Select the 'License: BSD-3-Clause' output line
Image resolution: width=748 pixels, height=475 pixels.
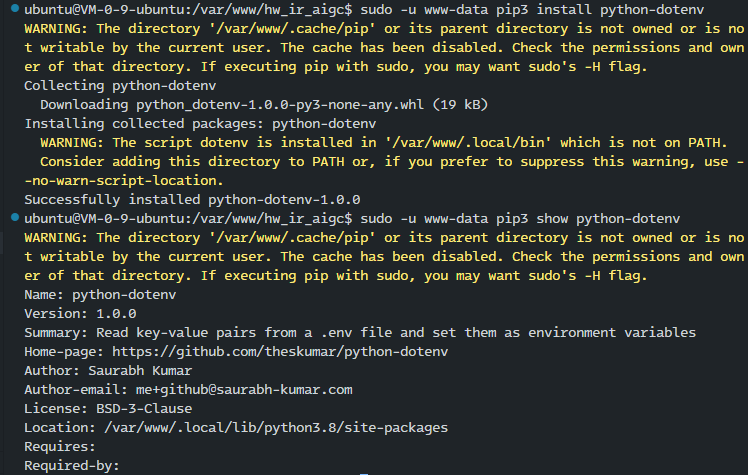[108, 409]
